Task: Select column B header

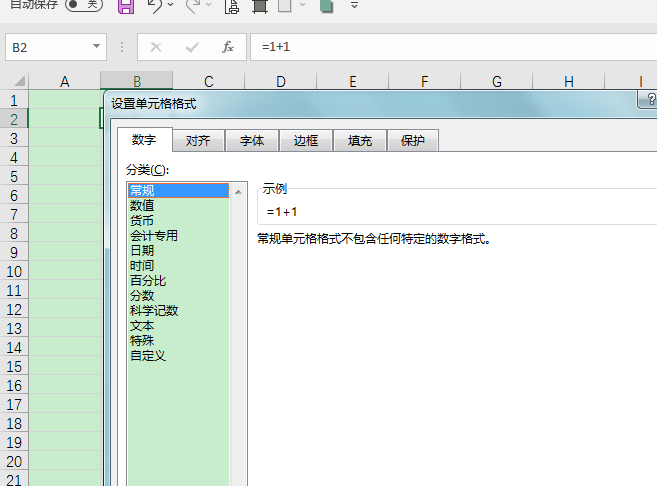Action: (137, 81)
